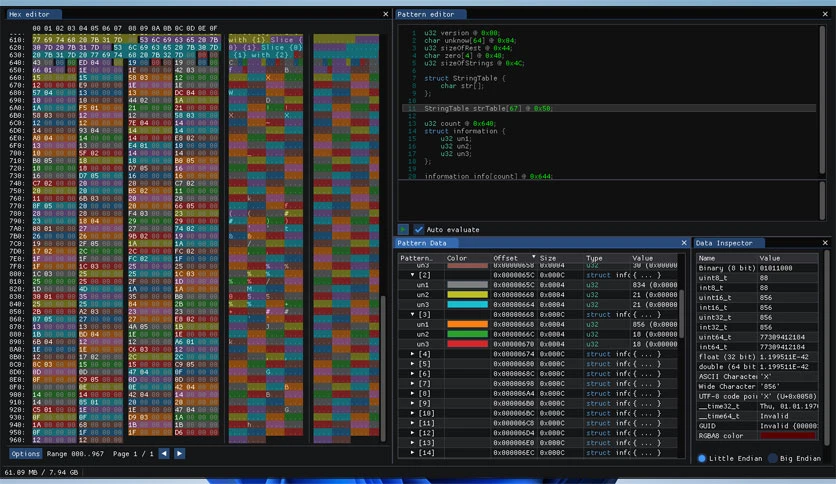Screen dimensions: 836x484
Task: Select the Big Endian radio button
Action: (x=772, y=458)
